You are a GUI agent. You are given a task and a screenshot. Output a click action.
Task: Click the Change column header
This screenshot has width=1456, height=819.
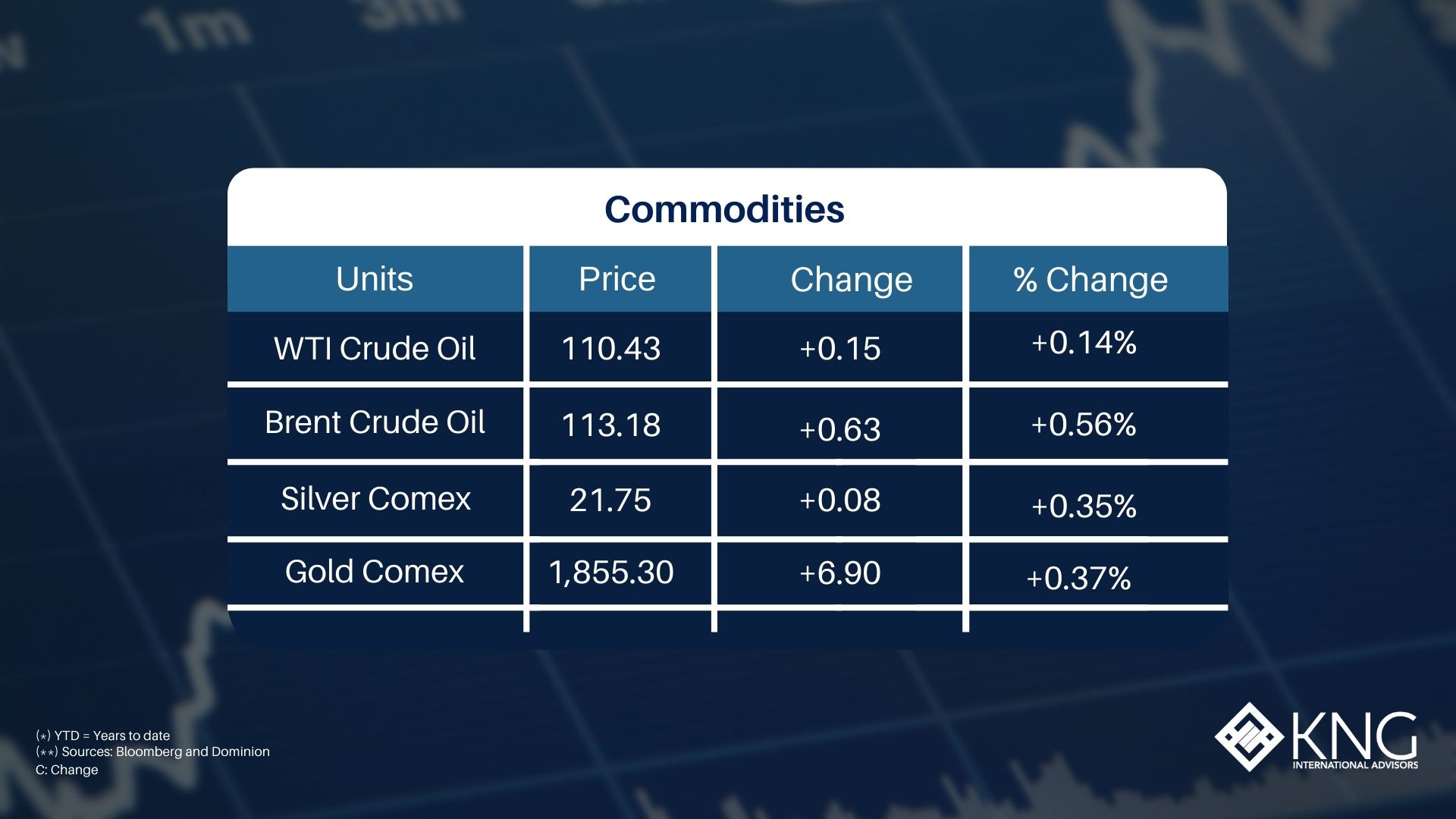click(x=851, y=280)
